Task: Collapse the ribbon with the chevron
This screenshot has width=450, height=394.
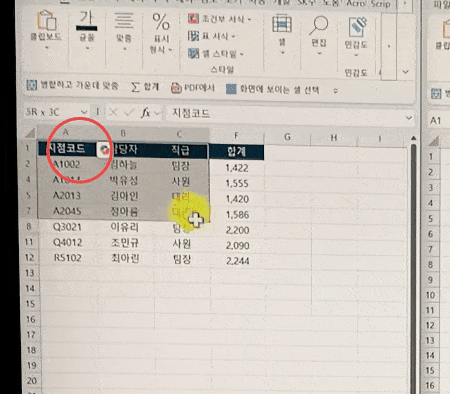Action: click(406, 72)
